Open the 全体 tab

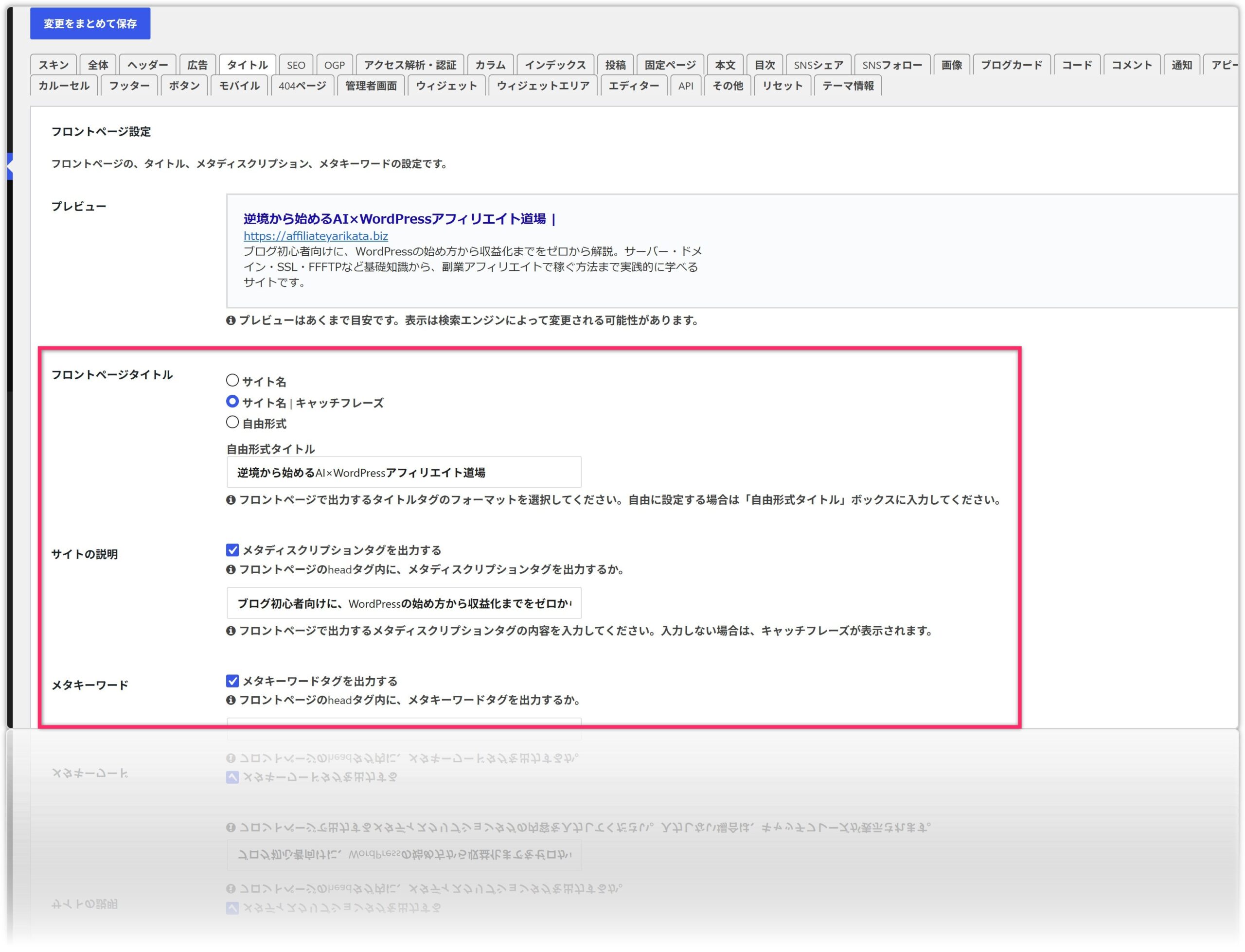coord(97,65)
